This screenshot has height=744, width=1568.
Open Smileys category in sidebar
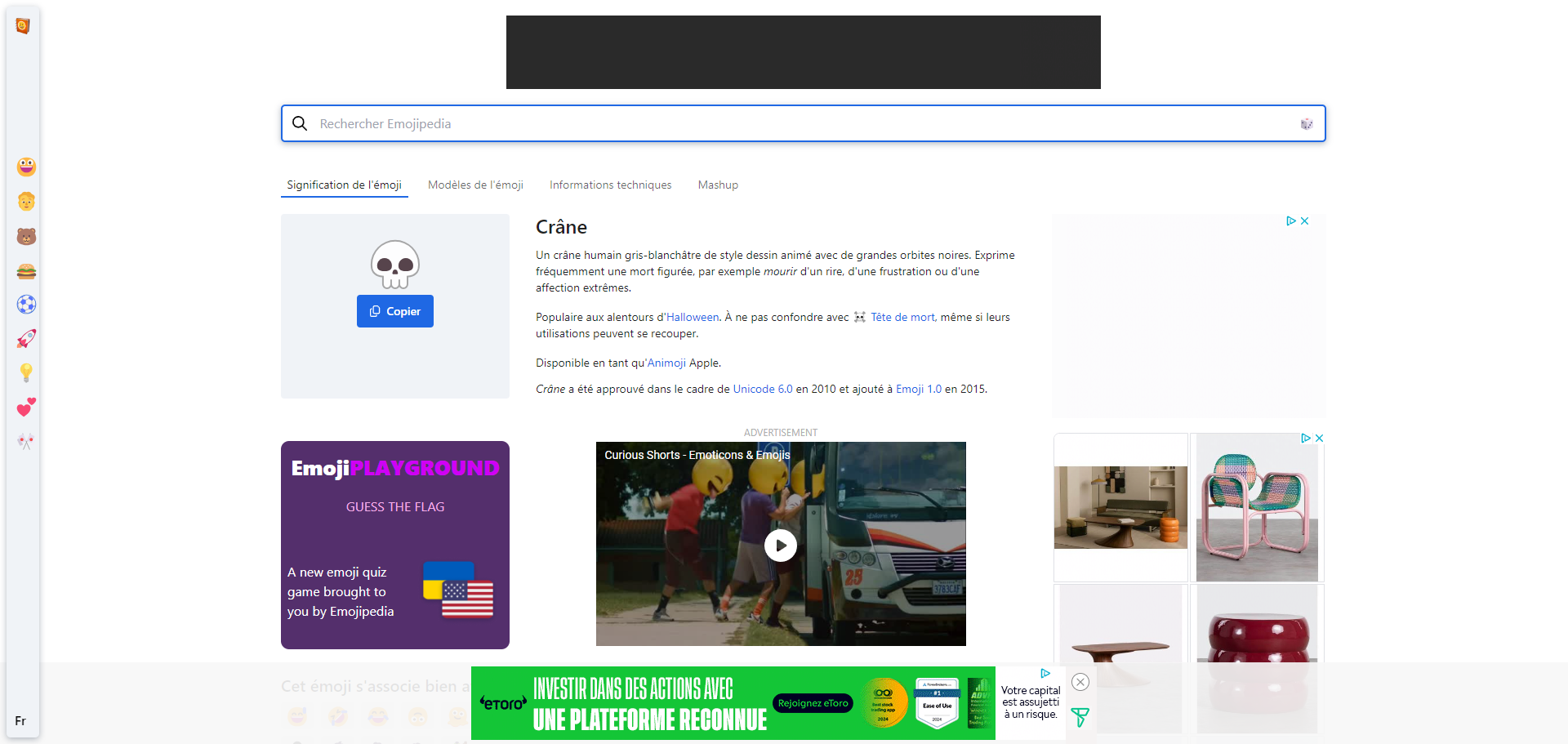tap(26, 167)
